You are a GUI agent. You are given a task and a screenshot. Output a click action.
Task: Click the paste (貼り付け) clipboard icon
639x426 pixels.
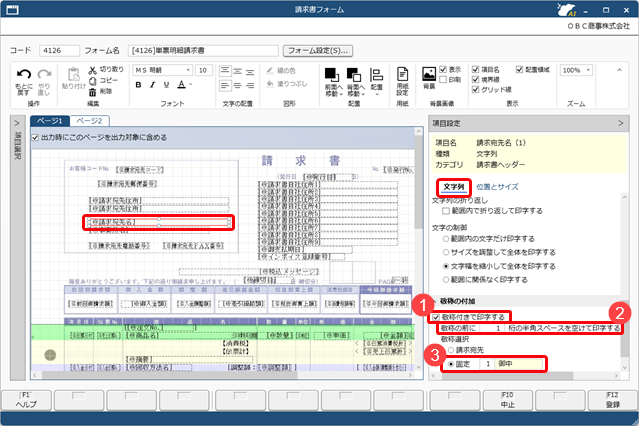(x=74, y=75)
